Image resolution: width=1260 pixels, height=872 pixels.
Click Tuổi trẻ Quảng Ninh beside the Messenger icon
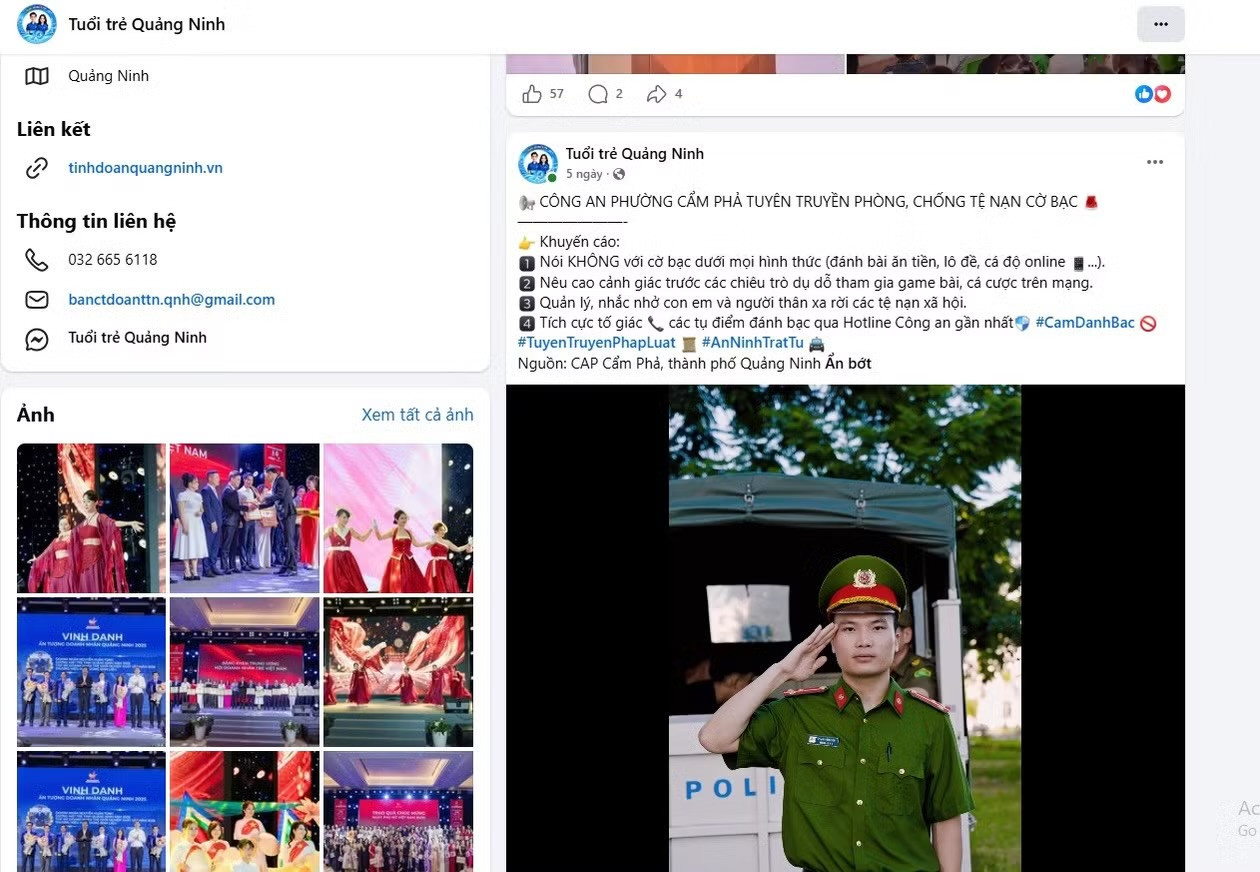[138, 338]
